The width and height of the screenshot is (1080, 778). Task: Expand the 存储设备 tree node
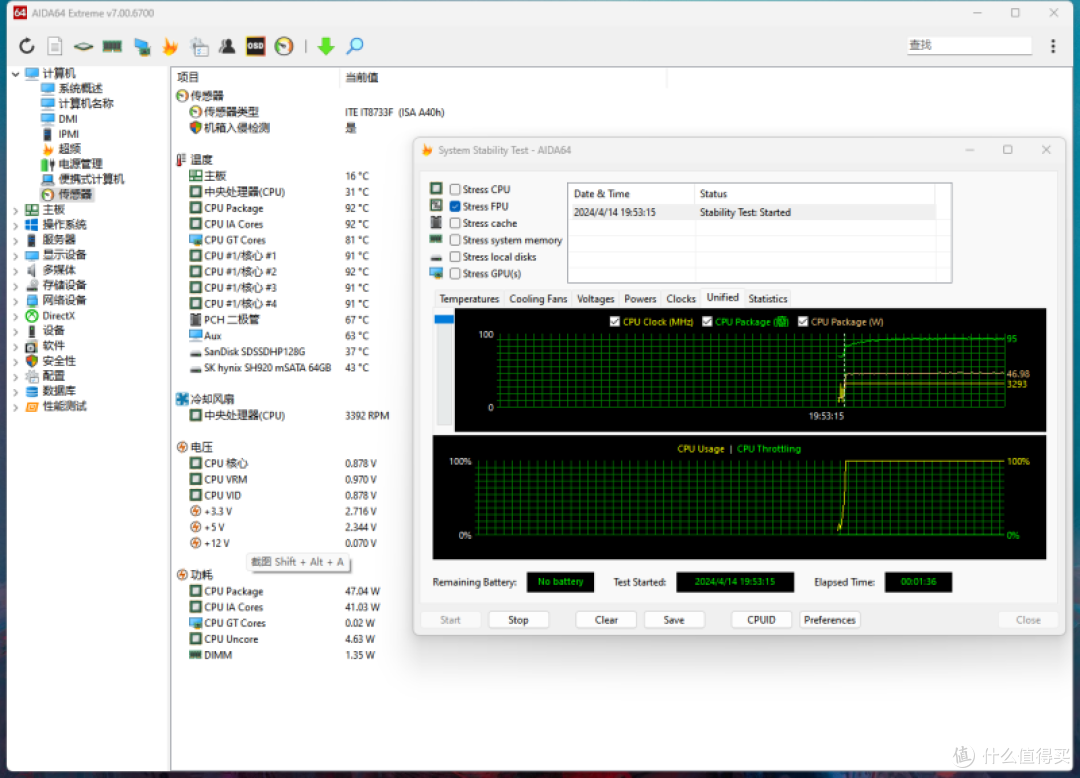15,286
